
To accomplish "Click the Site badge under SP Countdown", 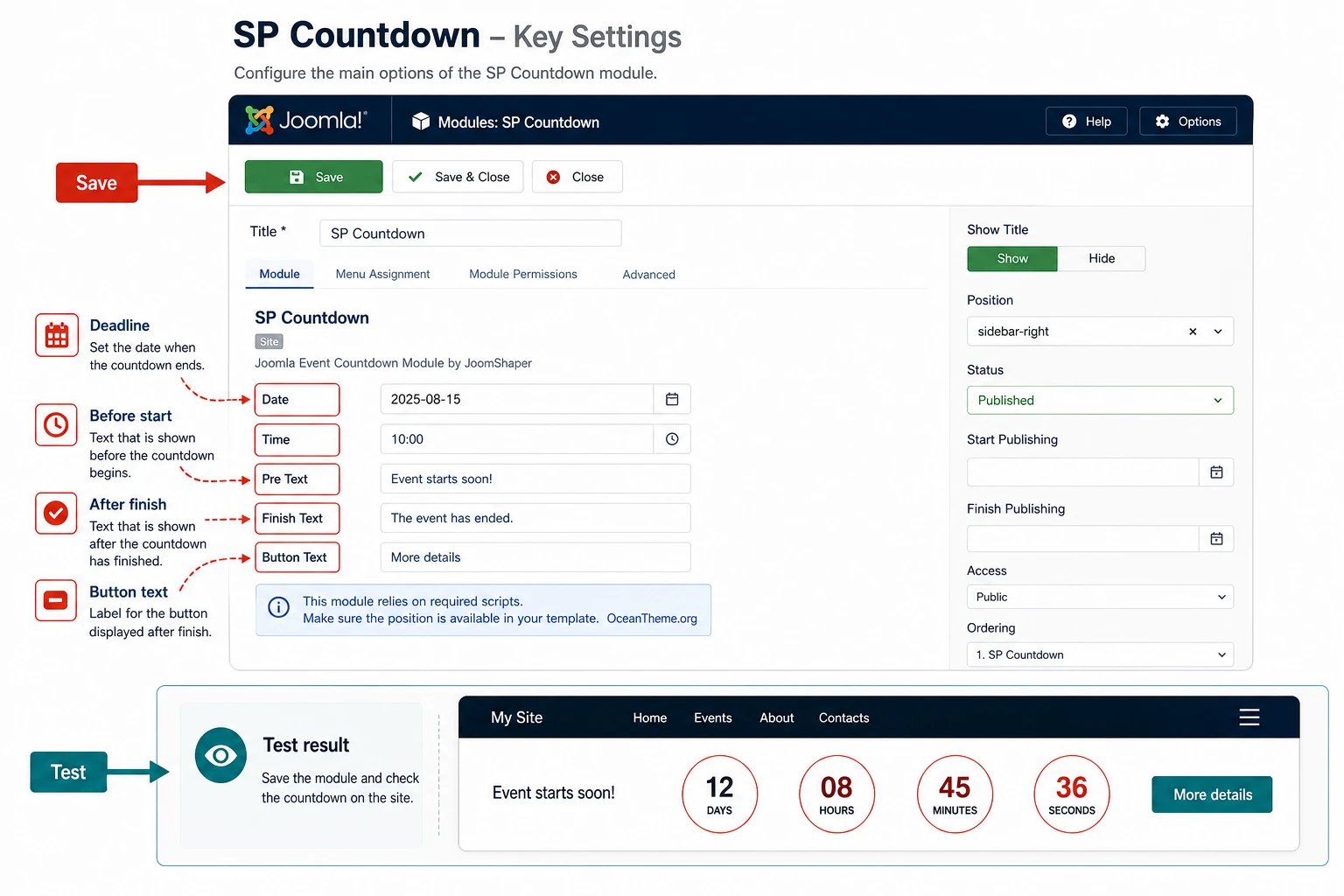I will (269, 342).
